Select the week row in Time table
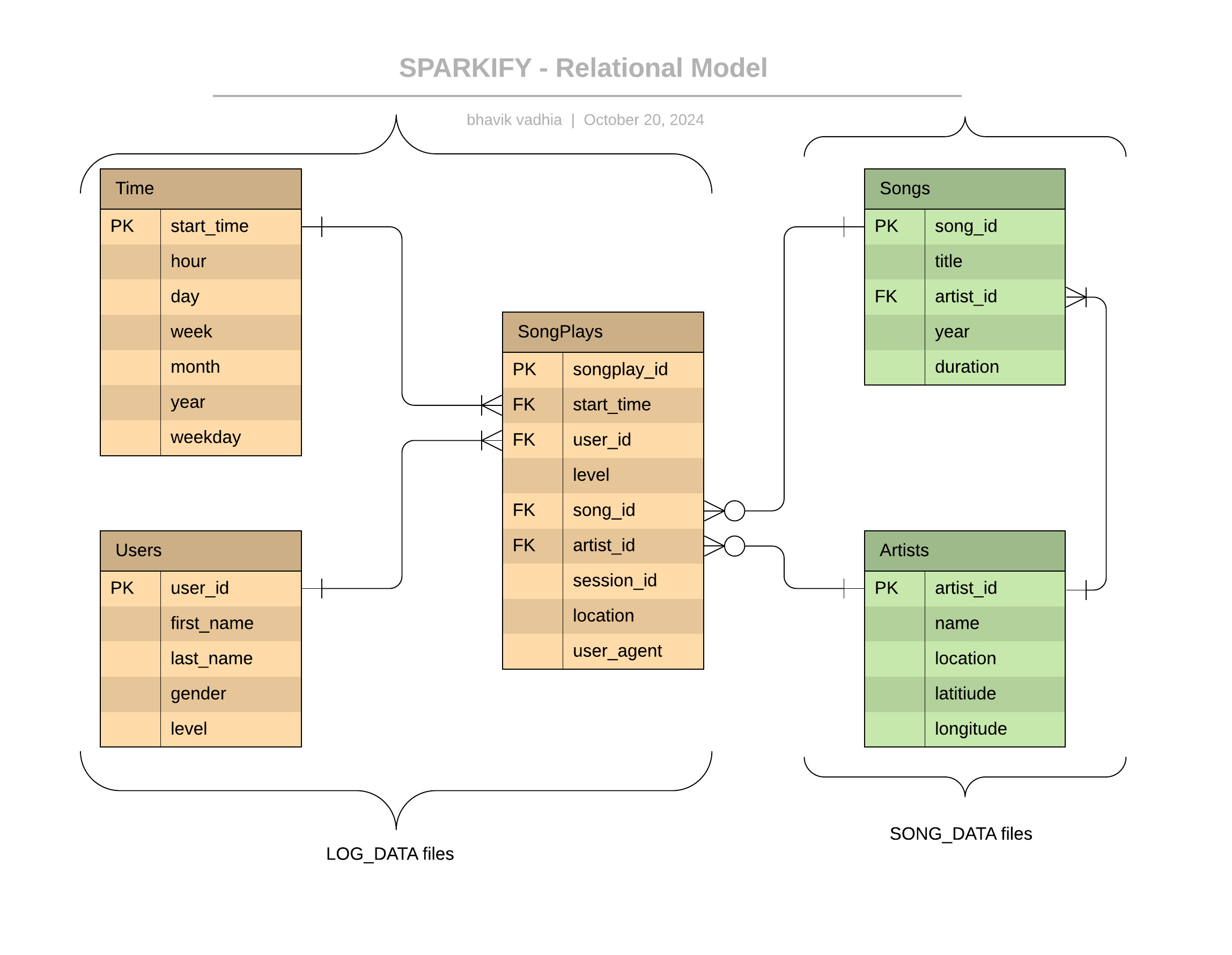The width and height of the screenshot is (1232, 955). pos(201,332)
